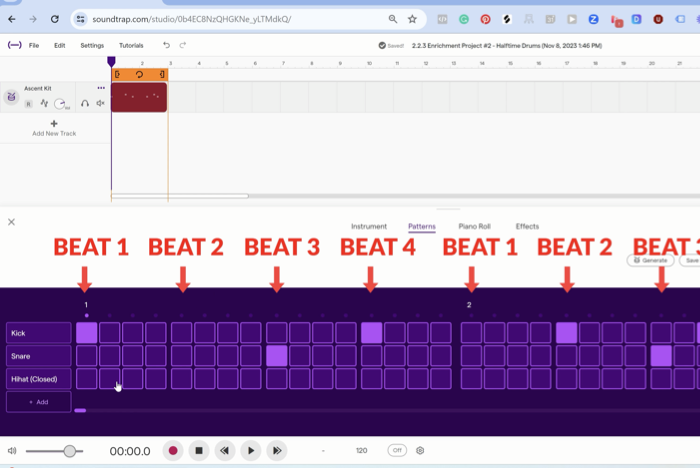Rewind to the beginning
This screenshot has height=468, width=700.
pyautogui.click(x=225, y=451)
